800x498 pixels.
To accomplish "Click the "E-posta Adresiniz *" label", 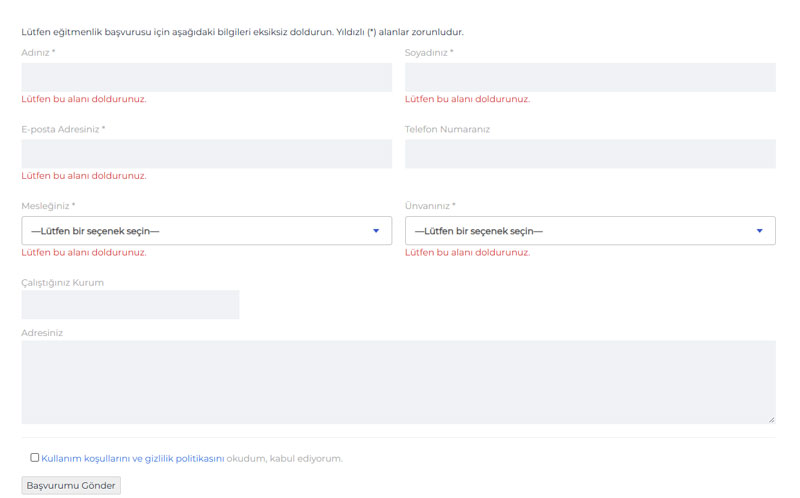I will click(63, 129).
